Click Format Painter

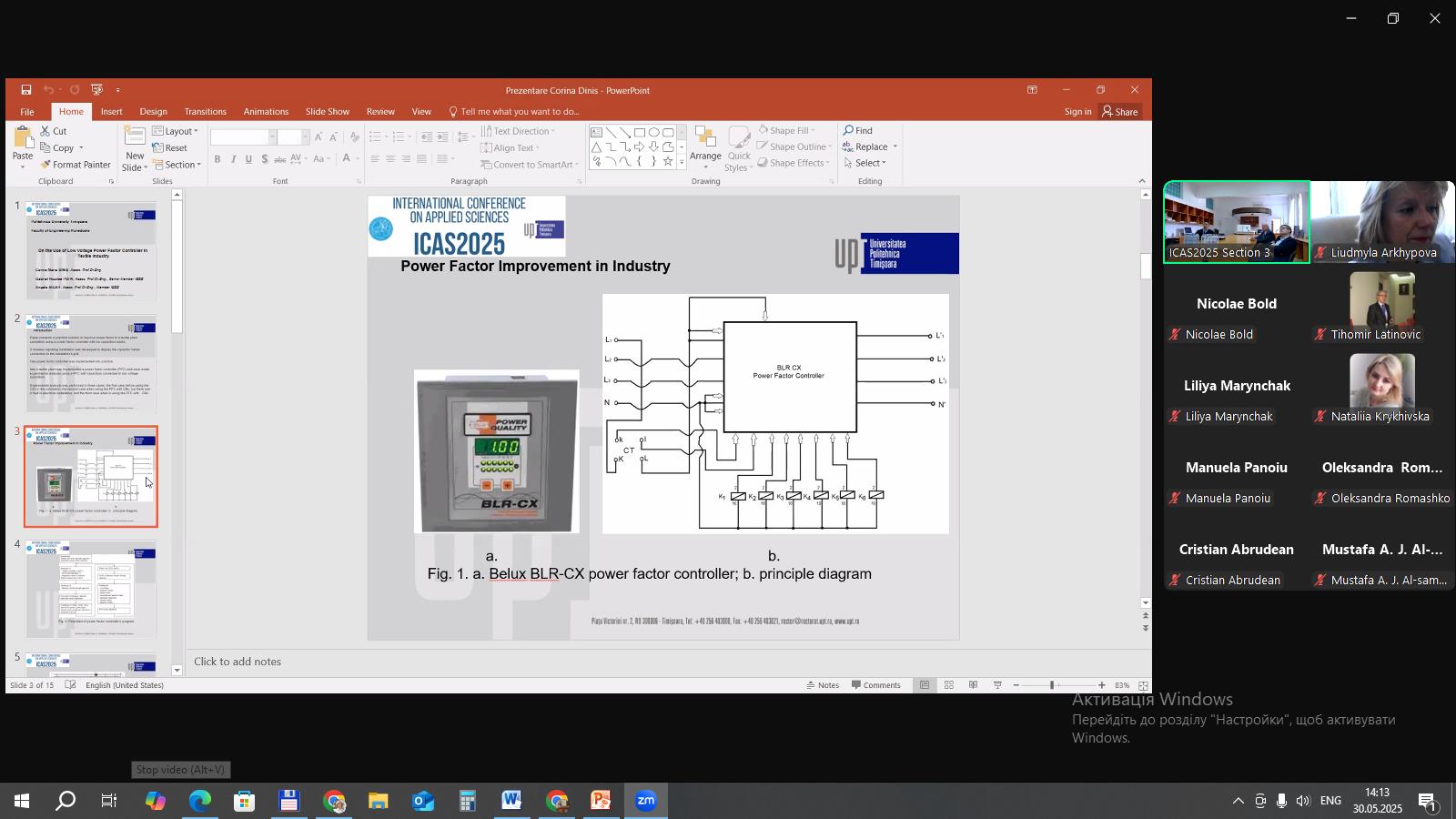pyautogui.click(x=76, y=165)
